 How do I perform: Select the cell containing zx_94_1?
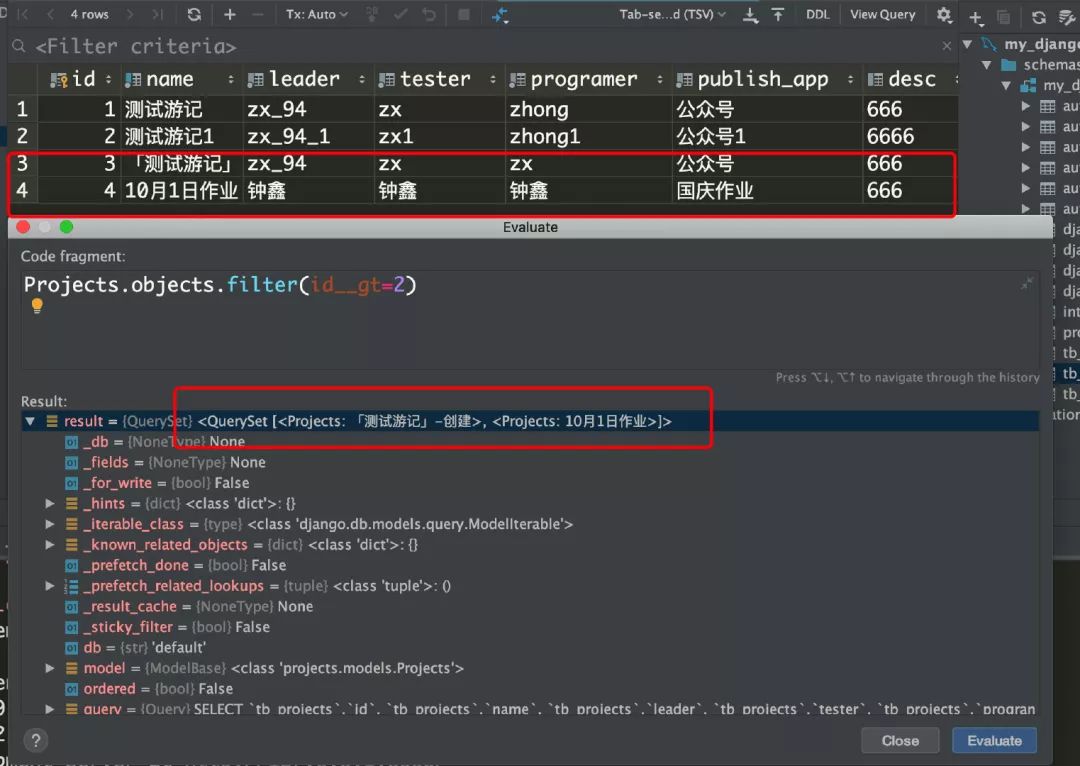point(308,136)
